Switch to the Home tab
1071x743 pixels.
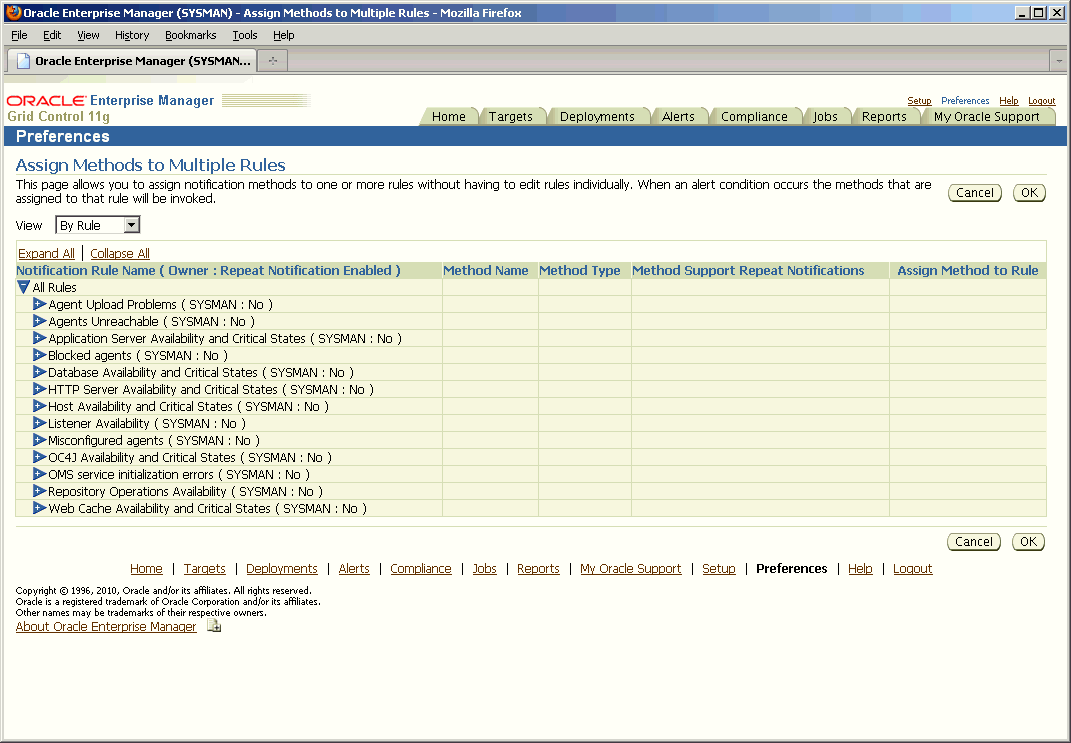coord(448,116)
